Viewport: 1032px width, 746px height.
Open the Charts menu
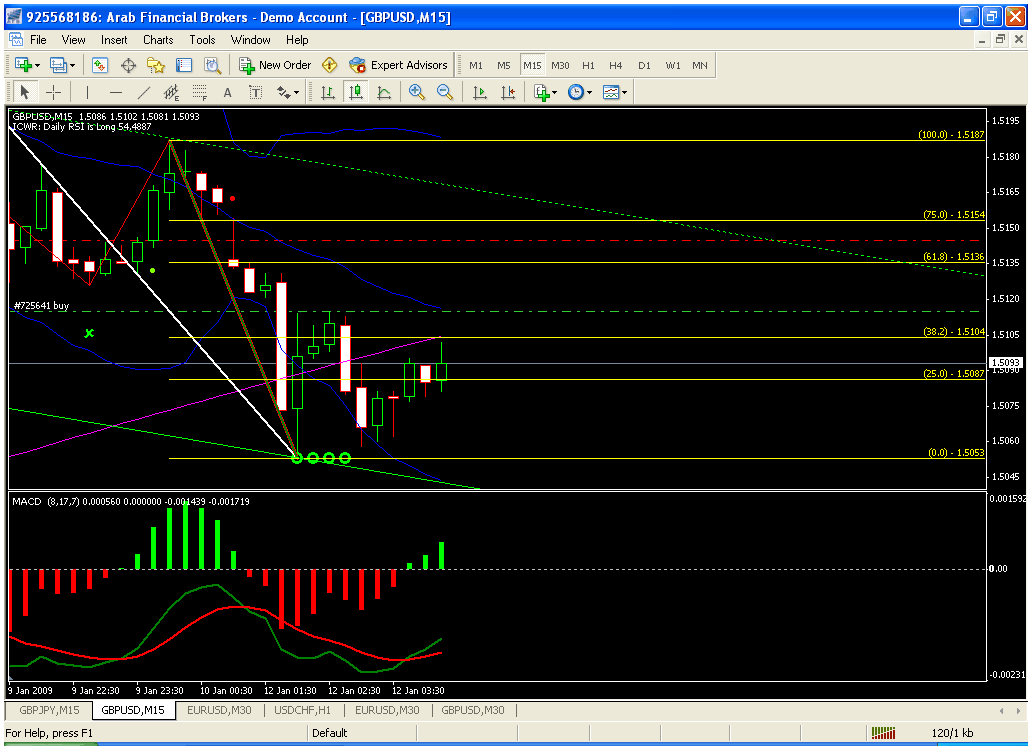click(x=158, y=40)
